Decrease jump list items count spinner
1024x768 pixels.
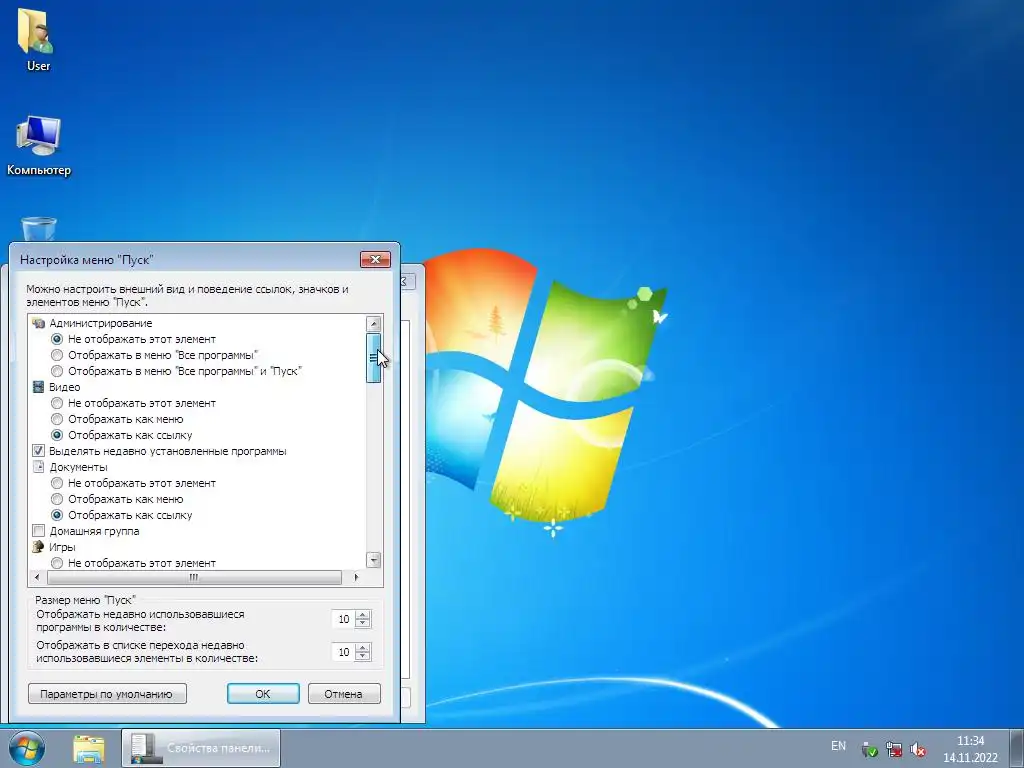click(364, 656)
